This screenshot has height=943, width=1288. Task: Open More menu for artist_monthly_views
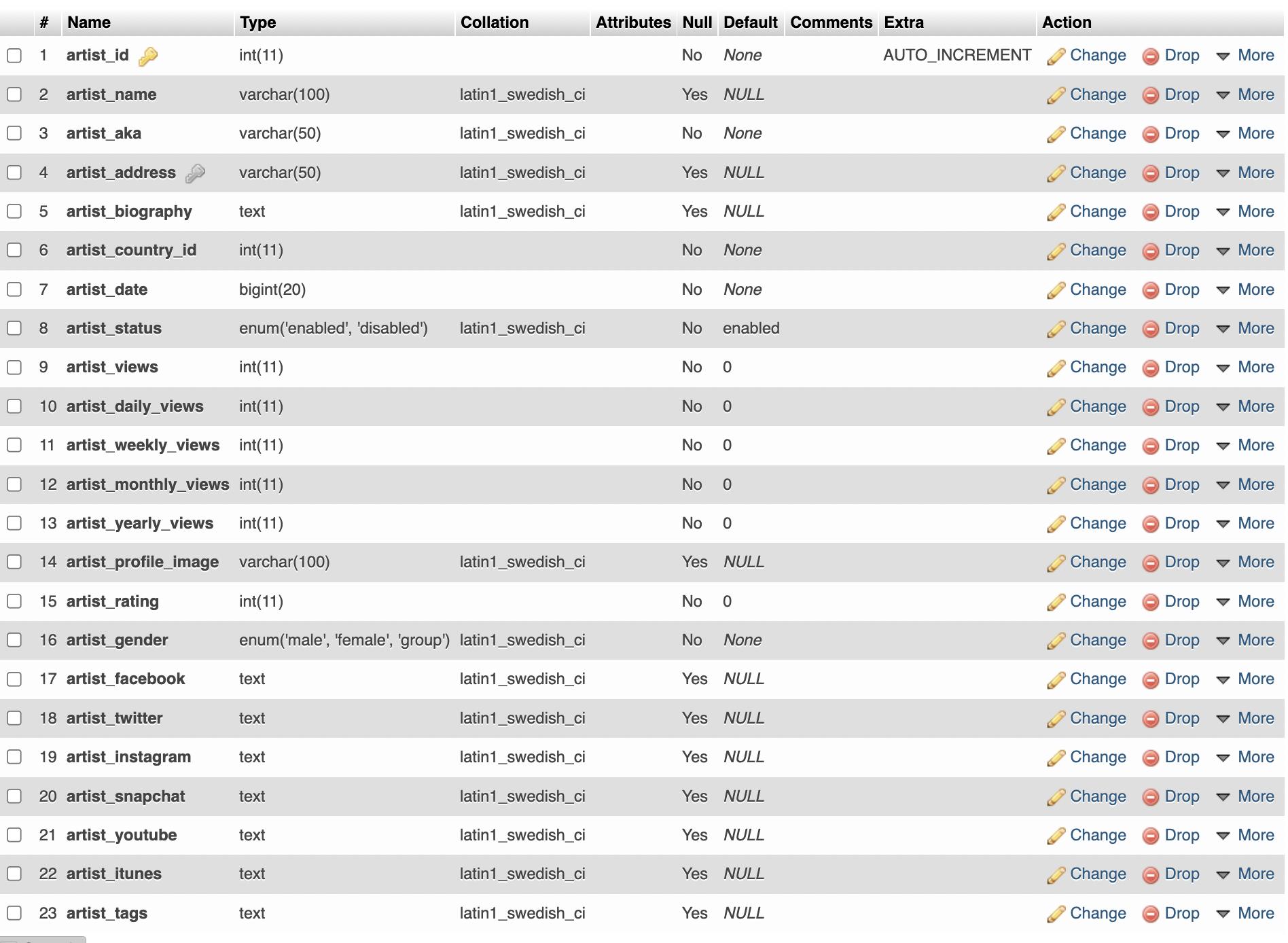(1245, 484)
